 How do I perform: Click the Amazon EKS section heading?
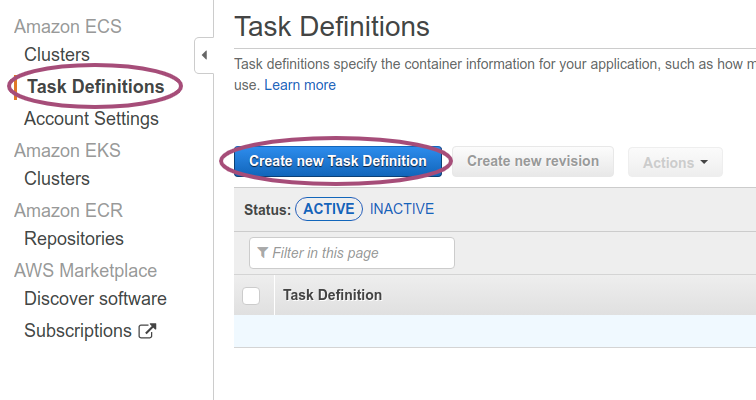point(68,150)
